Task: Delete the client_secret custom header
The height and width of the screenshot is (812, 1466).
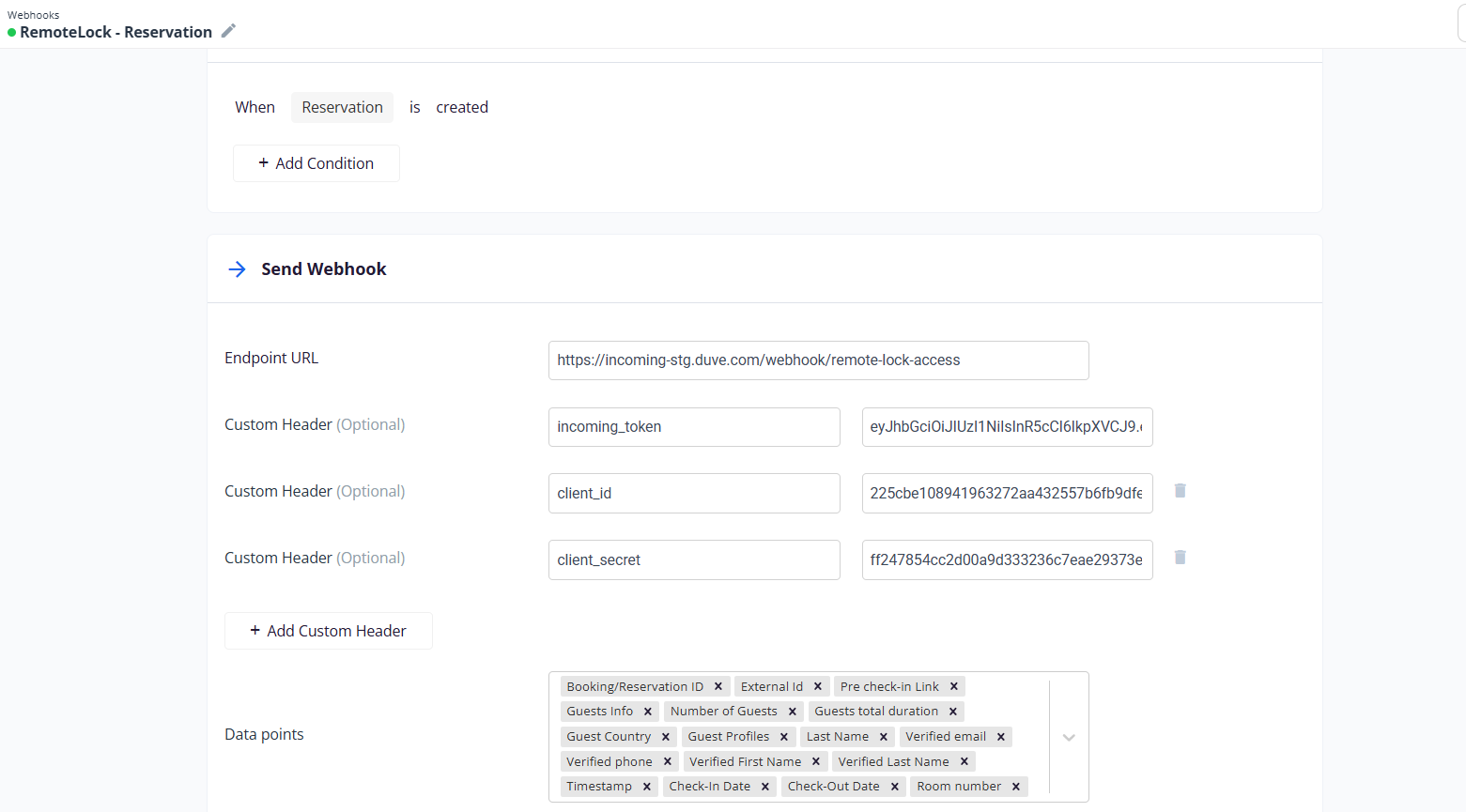Action: pyautogui.click(x=1181, y=558)
